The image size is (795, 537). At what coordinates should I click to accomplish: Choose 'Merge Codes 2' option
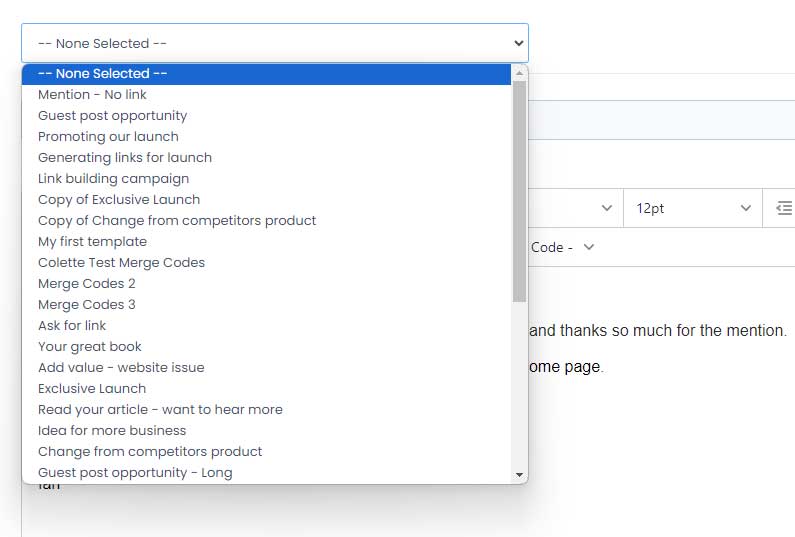click(x=267, y=283)
